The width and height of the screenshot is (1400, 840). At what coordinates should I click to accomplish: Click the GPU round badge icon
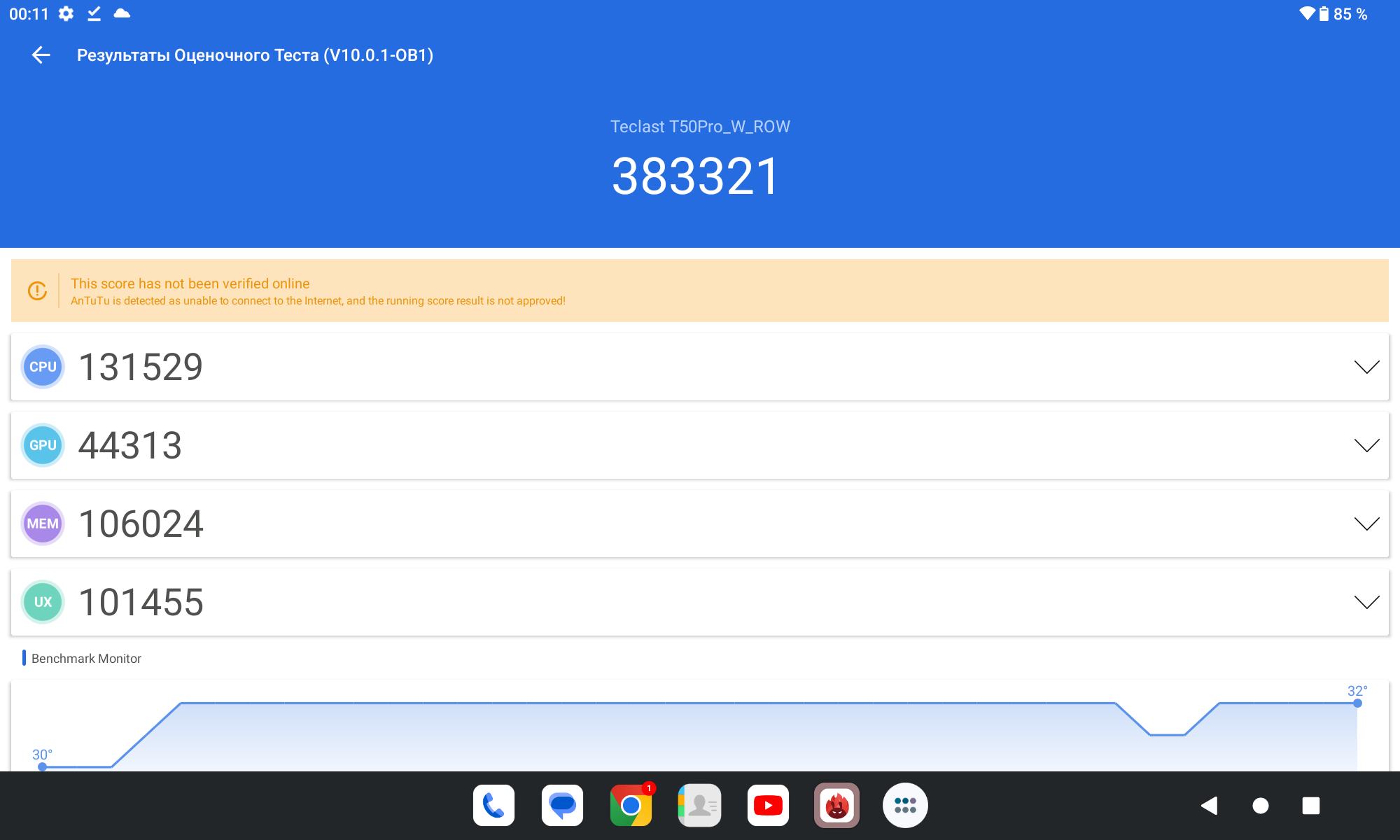click(43, 445)
